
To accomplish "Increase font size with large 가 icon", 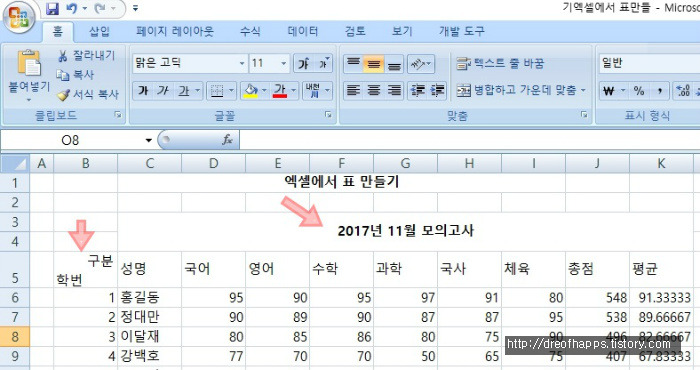I will click(x=304, y=63).
